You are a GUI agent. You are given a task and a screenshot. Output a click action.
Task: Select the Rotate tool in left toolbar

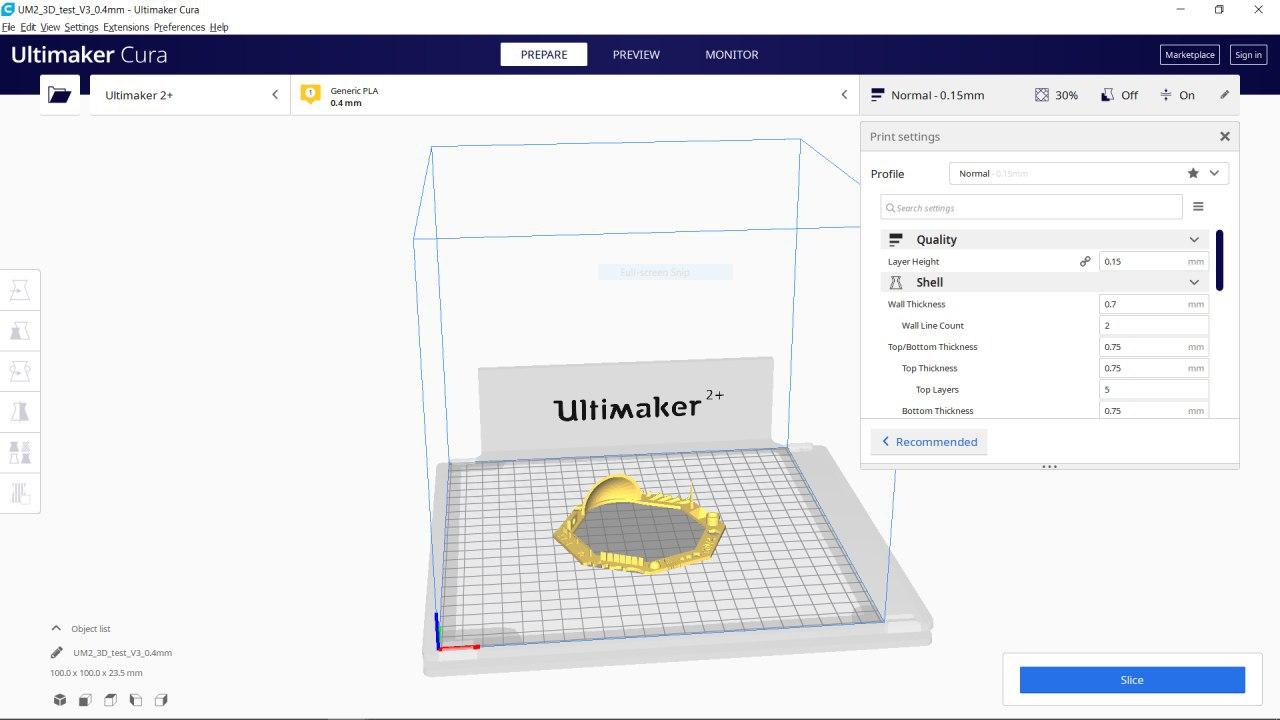(x=20, y=371)
